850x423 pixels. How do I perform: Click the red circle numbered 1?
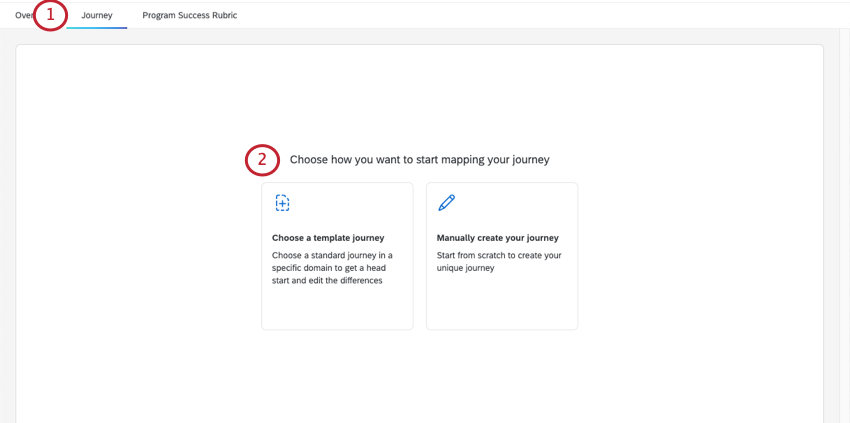point(50,15)
